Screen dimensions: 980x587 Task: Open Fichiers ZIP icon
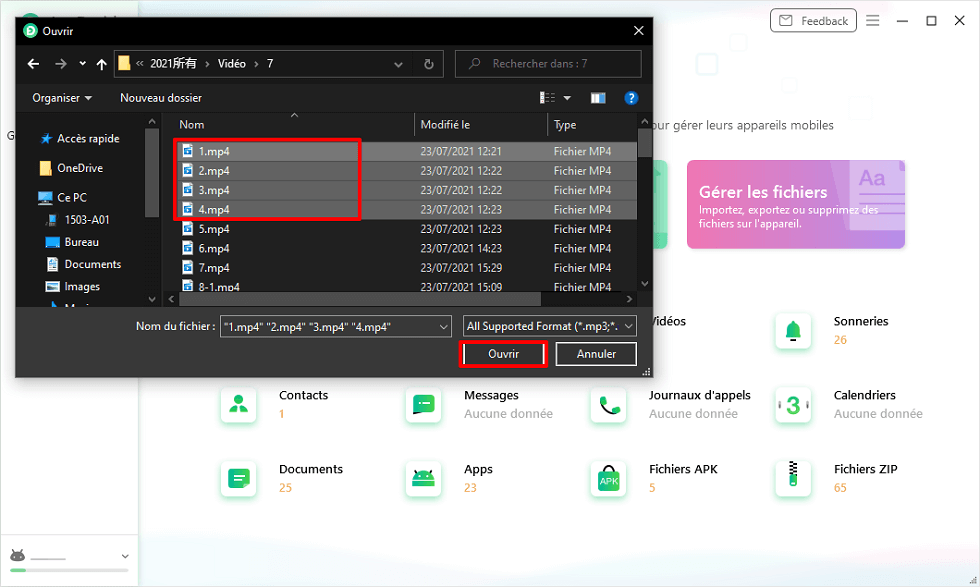(793, 479)
